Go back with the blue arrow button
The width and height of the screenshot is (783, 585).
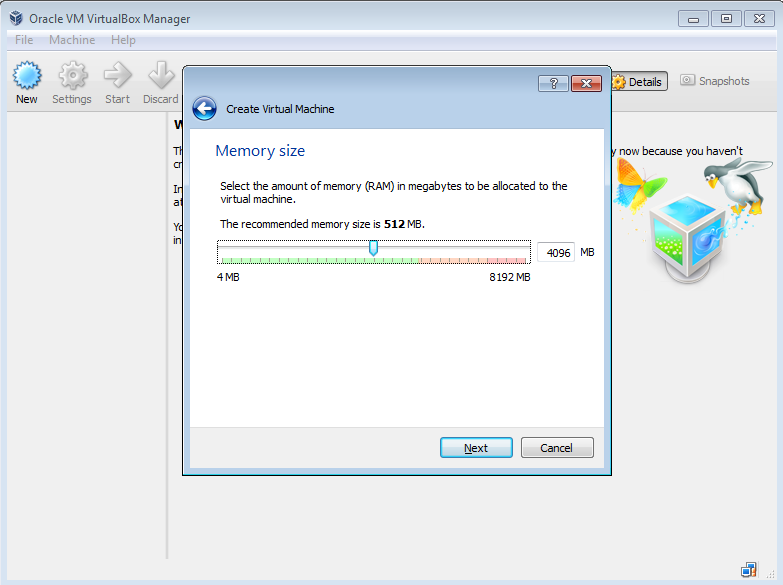[x=205, y=108]
